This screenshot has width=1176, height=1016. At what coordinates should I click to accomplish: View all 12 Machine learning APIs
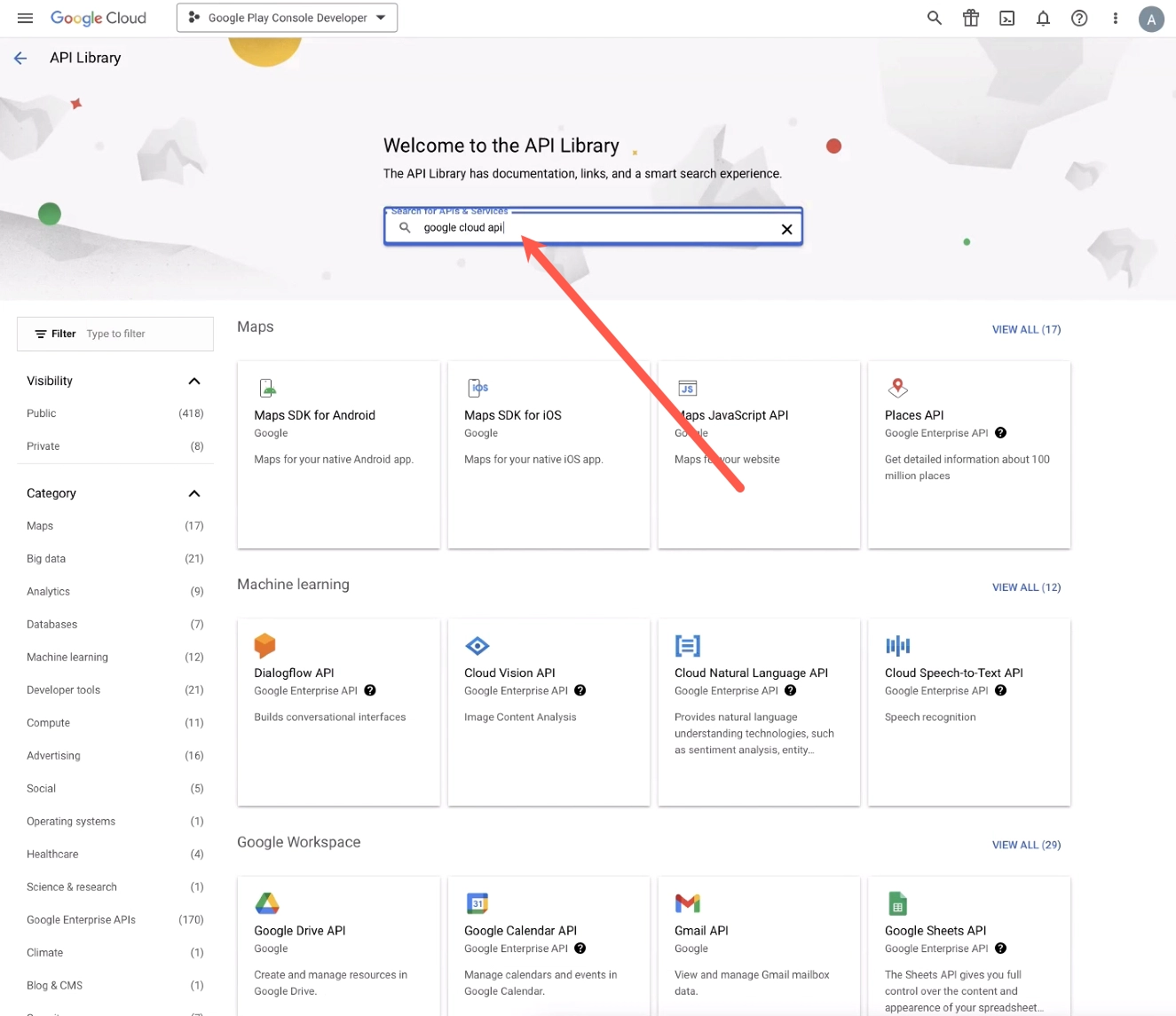click(x=1026, y=587)
